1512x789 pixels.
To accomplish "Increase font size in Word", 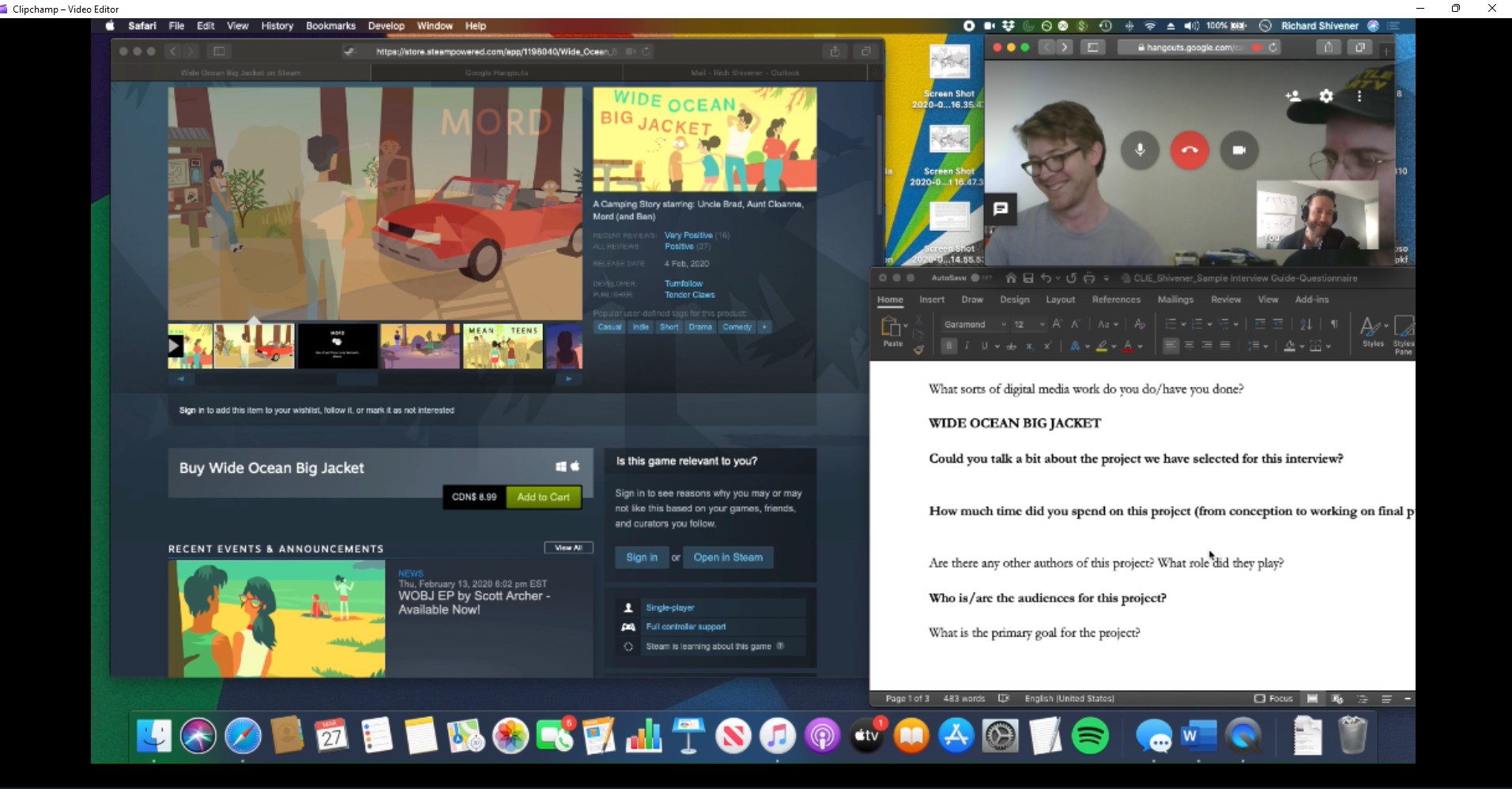I will (x=1057, y=324).
